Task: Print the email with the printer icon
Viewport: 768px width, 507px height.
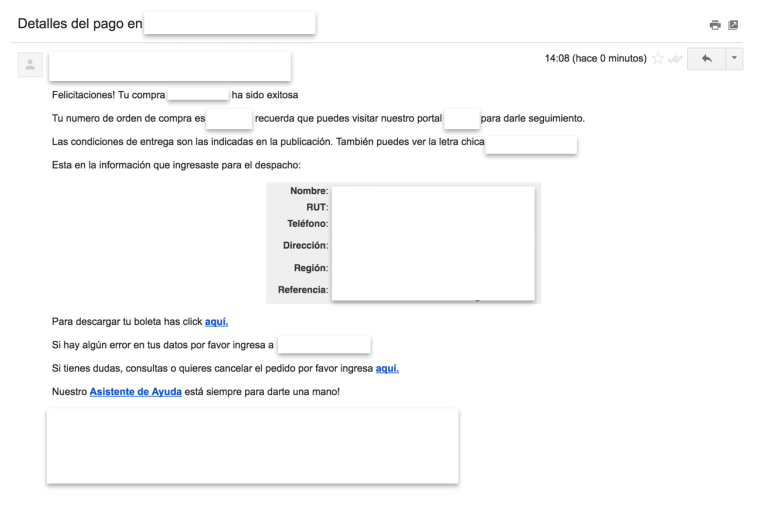Action: tap(715, 25)
